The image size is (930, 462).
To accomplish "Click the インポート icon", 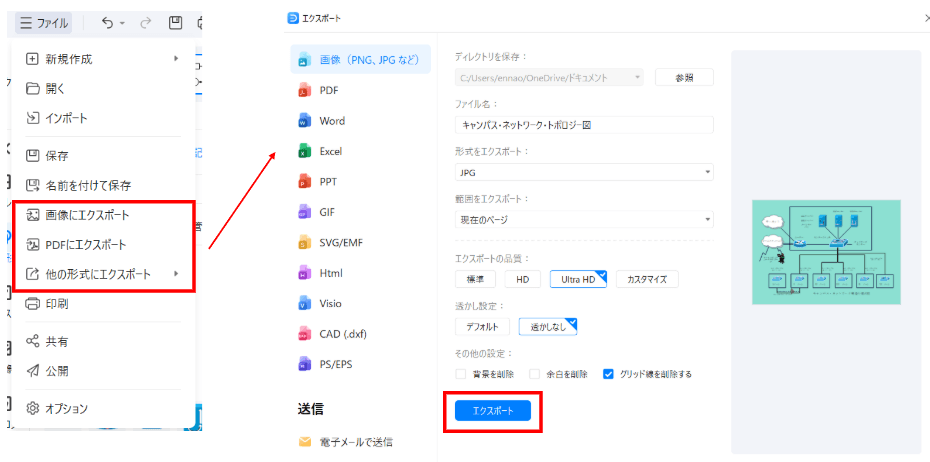I will [x=33, y=119].
